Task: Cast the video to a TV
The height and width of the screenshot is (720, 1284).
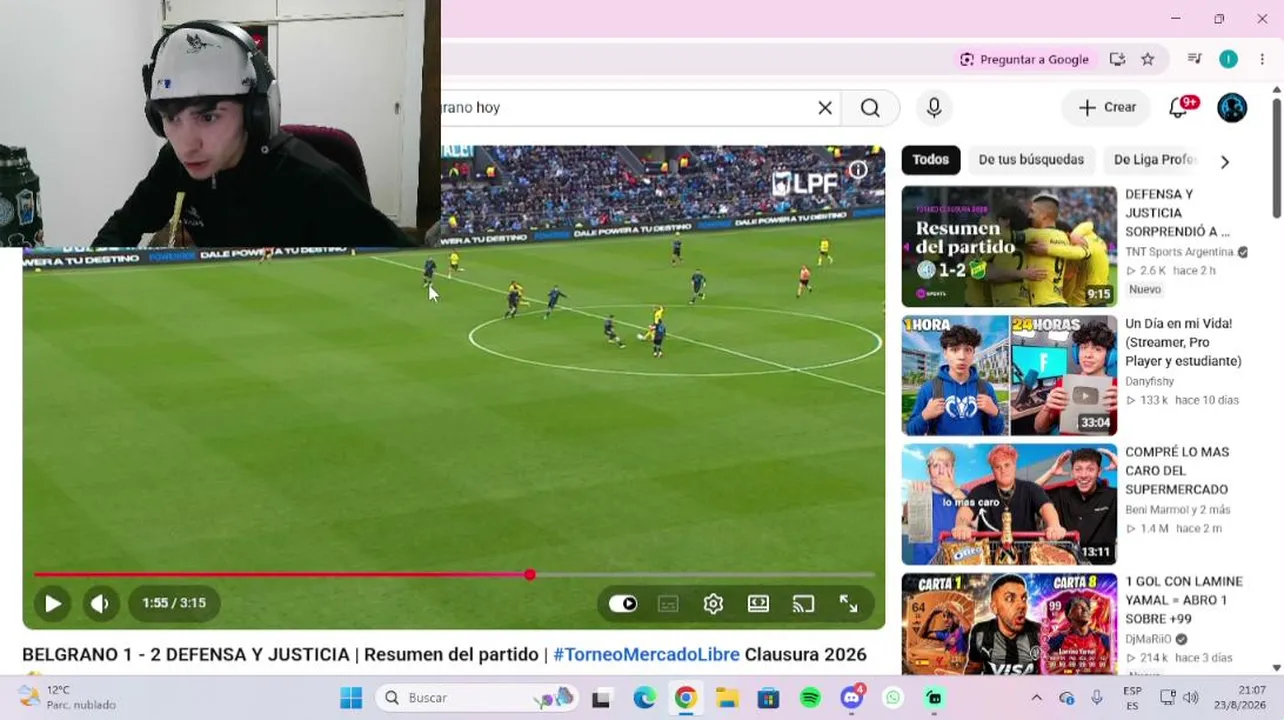Action: 803,604
